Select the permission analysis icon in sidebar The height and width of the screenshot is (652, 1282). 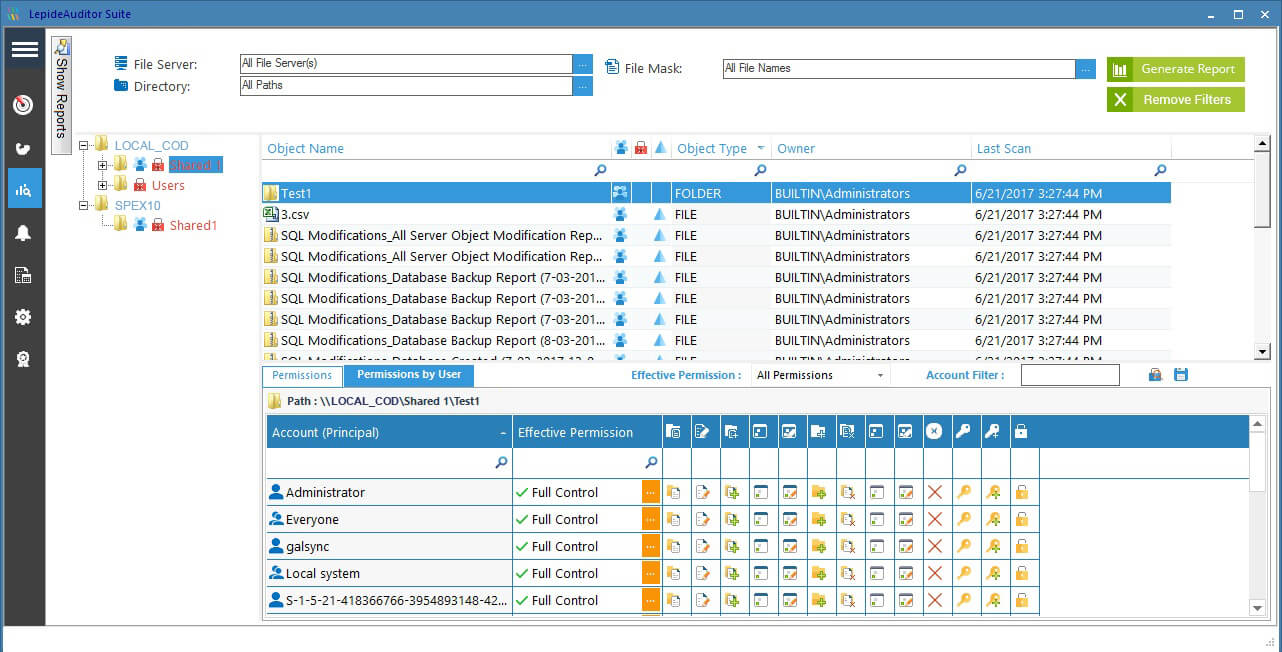pos(24,189)
